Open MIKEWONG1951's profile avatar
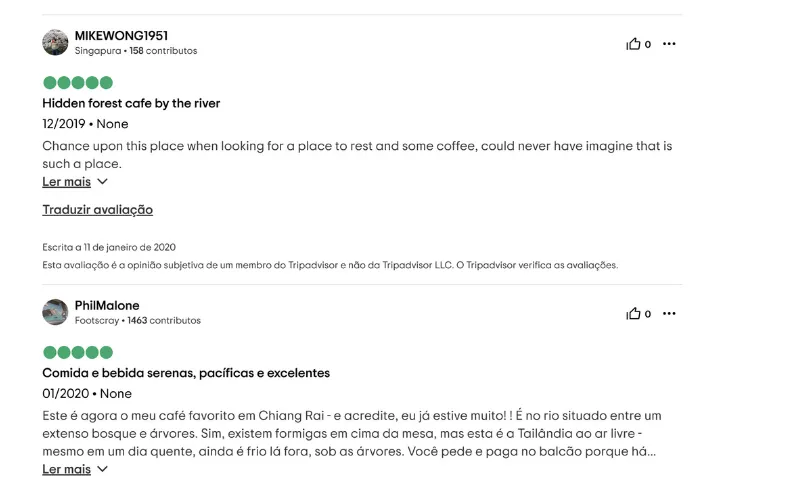Viewport: 800px width, 500px height. point(55,42)
